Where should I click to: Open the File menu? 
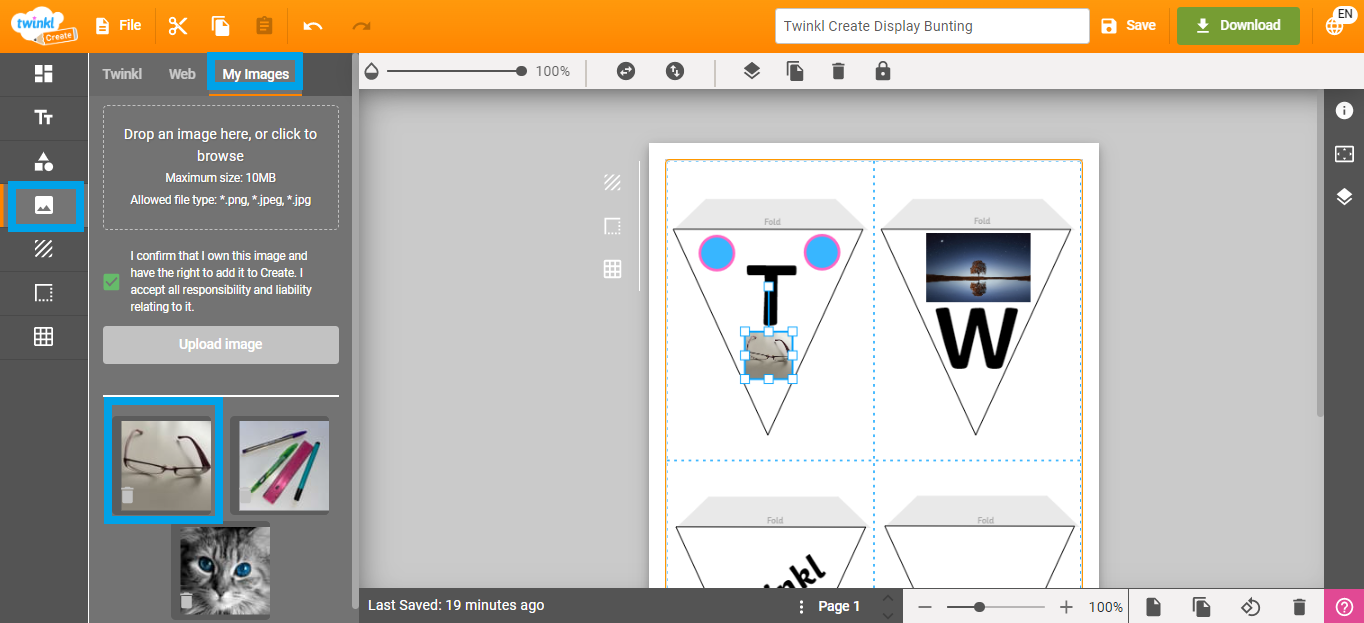118,26
